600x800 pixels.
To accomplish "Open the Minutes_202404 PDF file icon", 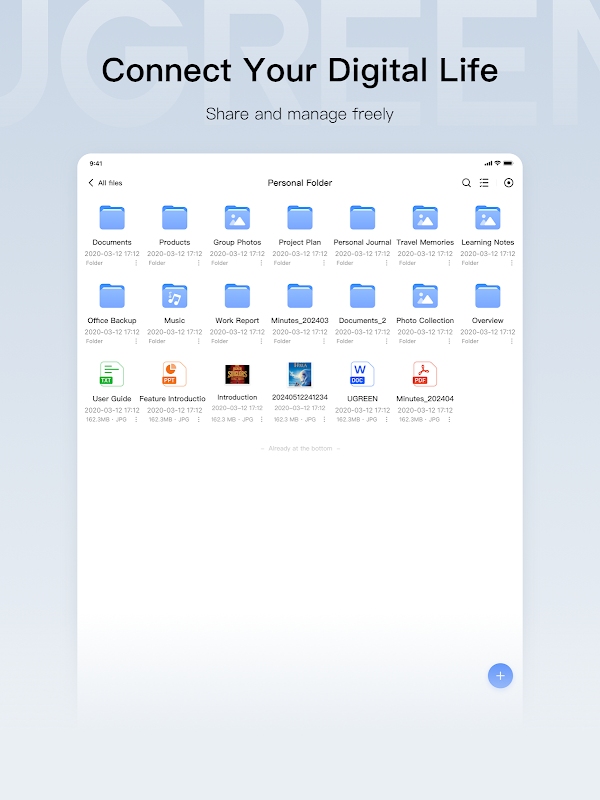I will point(425,374).
